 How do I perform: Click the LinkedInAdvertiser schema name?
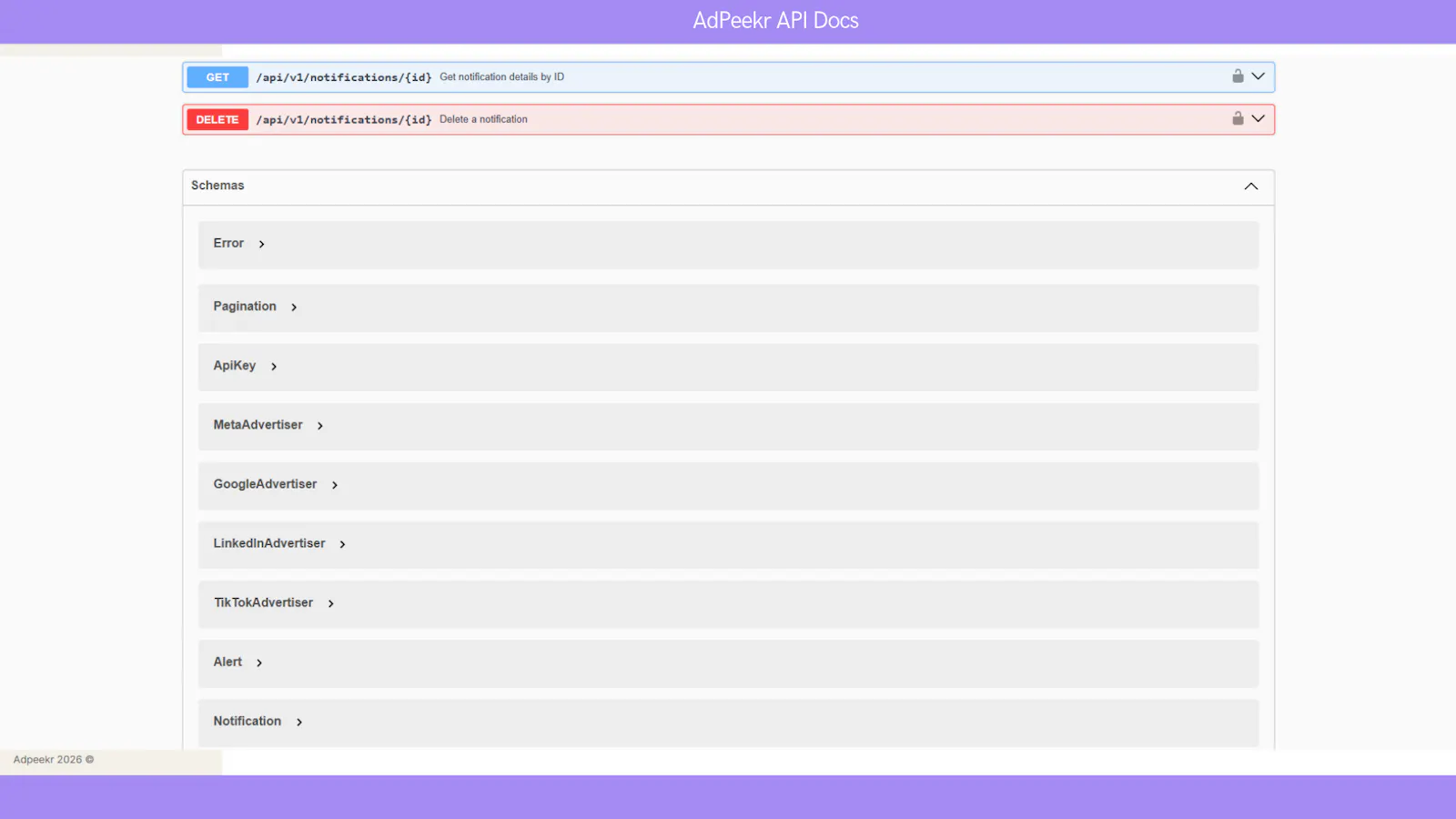(269, 543)
